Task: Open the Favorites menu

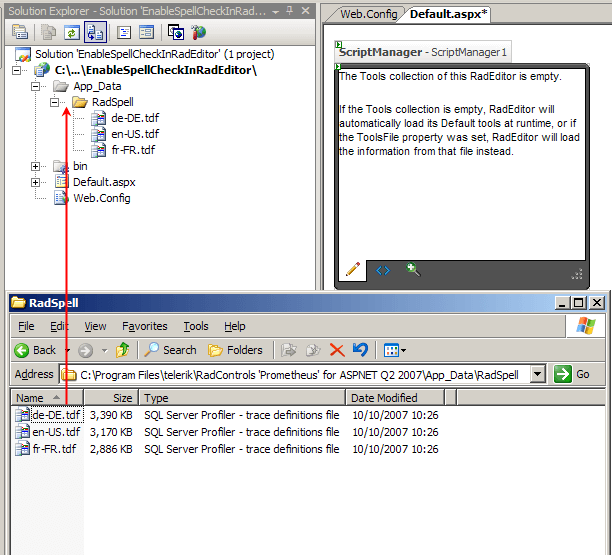Action: click(x=145, y=326)
